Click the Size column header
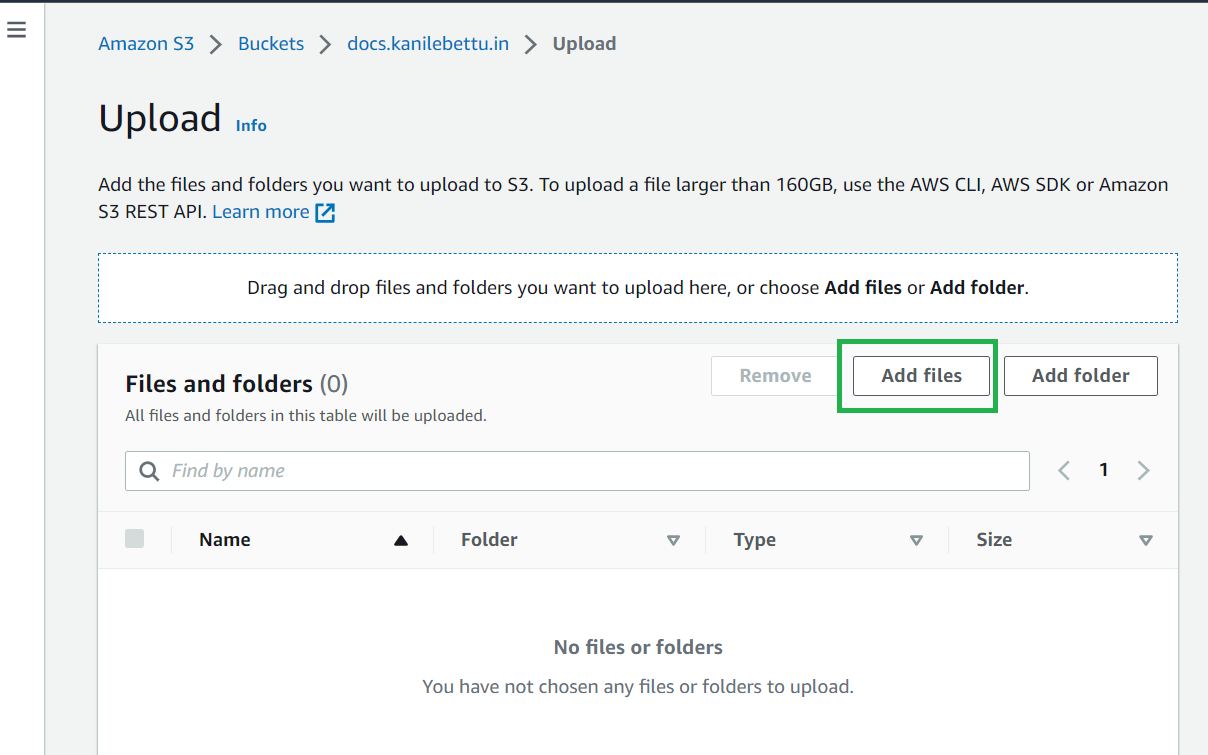 (x=994, y=540)
